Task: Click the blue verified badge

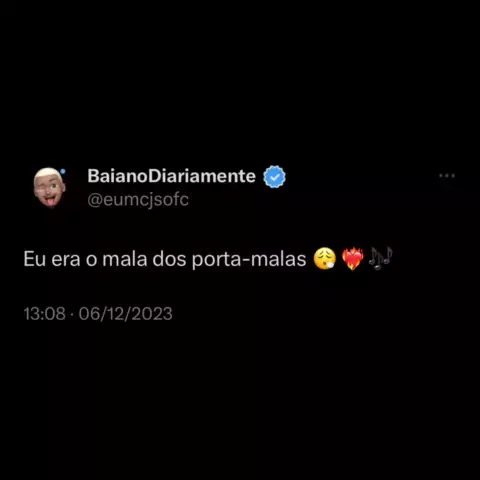Action: click(274, 177)
